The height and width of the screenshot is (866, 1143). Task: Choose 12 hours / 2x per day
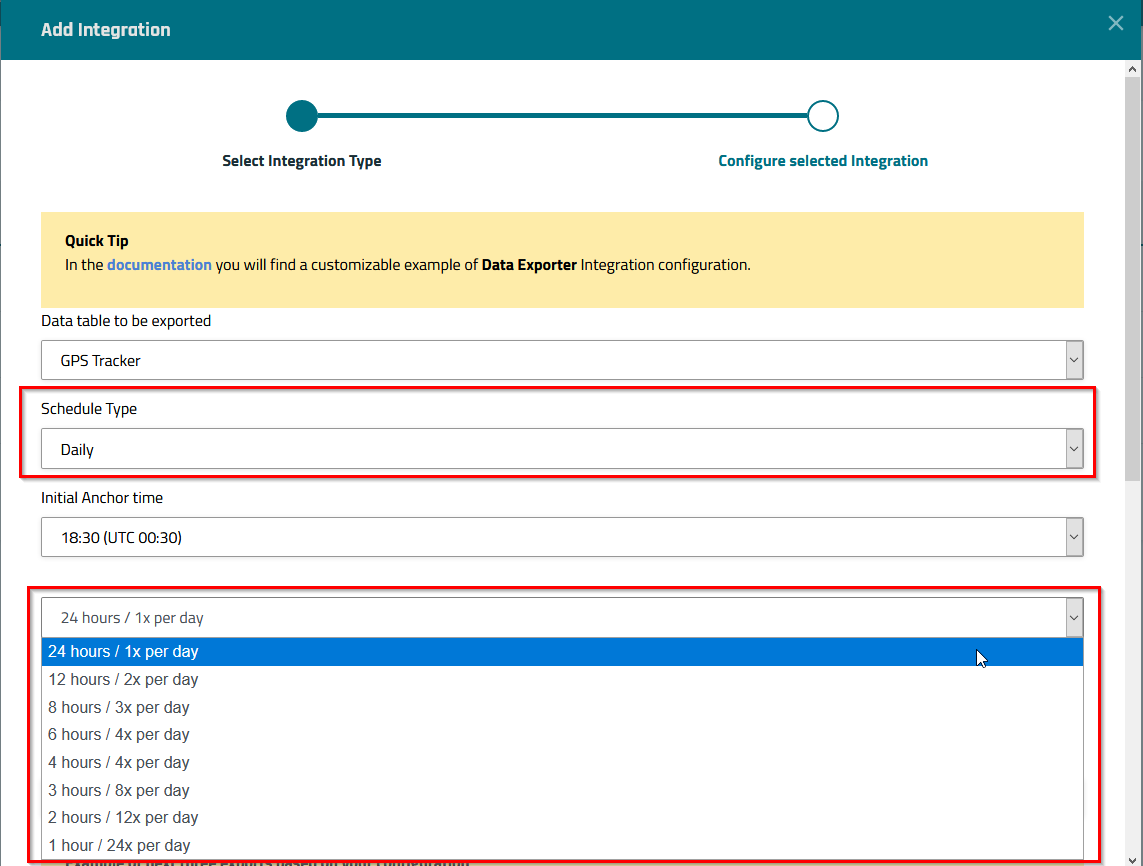(123, 679)
